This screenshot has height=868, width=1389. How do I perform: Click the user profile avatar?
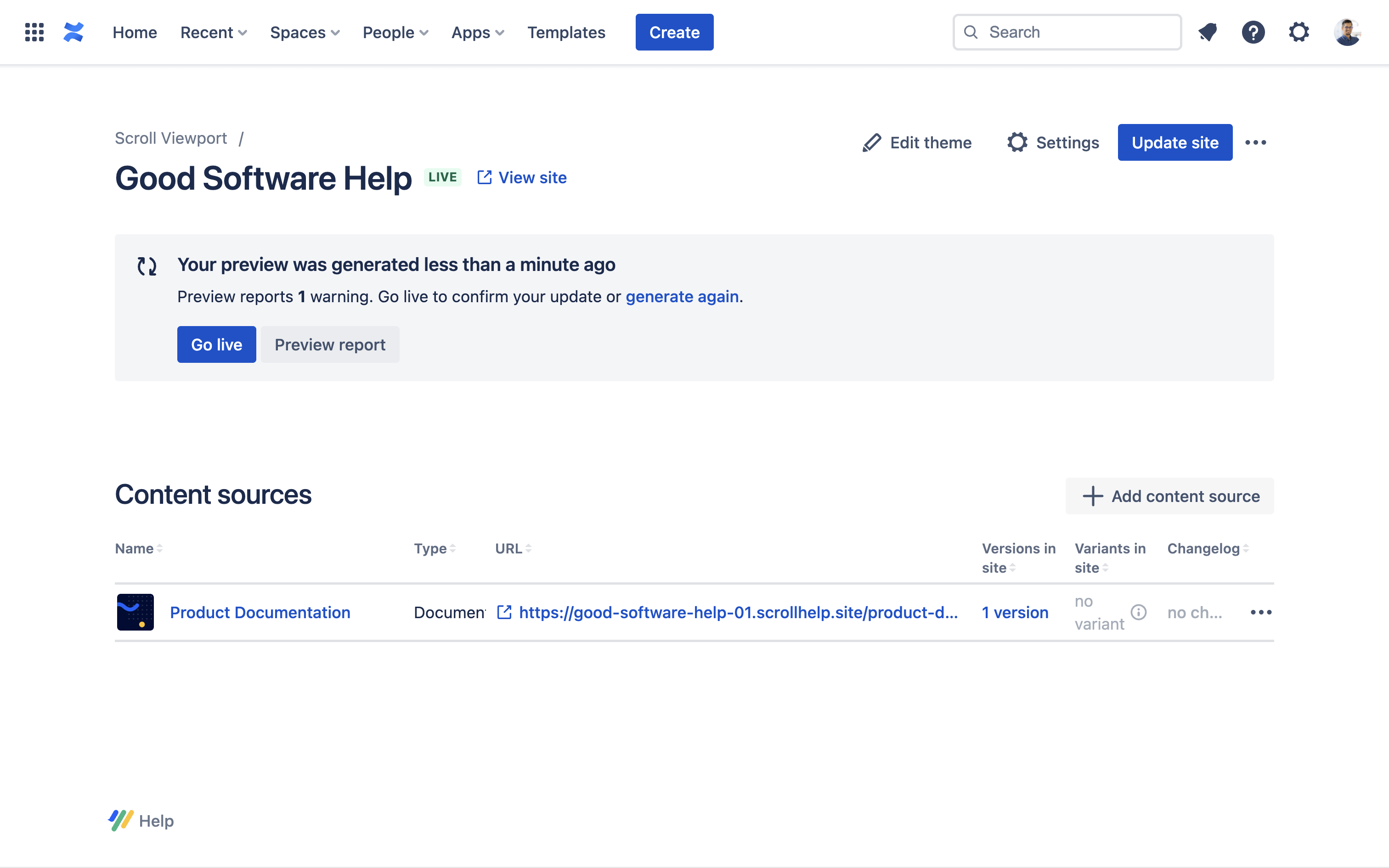(x=1347, y=32)
